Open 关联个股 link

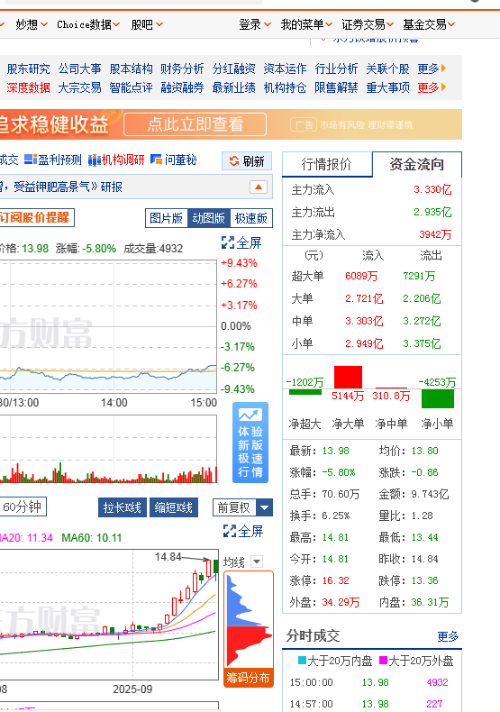[387, 69]
